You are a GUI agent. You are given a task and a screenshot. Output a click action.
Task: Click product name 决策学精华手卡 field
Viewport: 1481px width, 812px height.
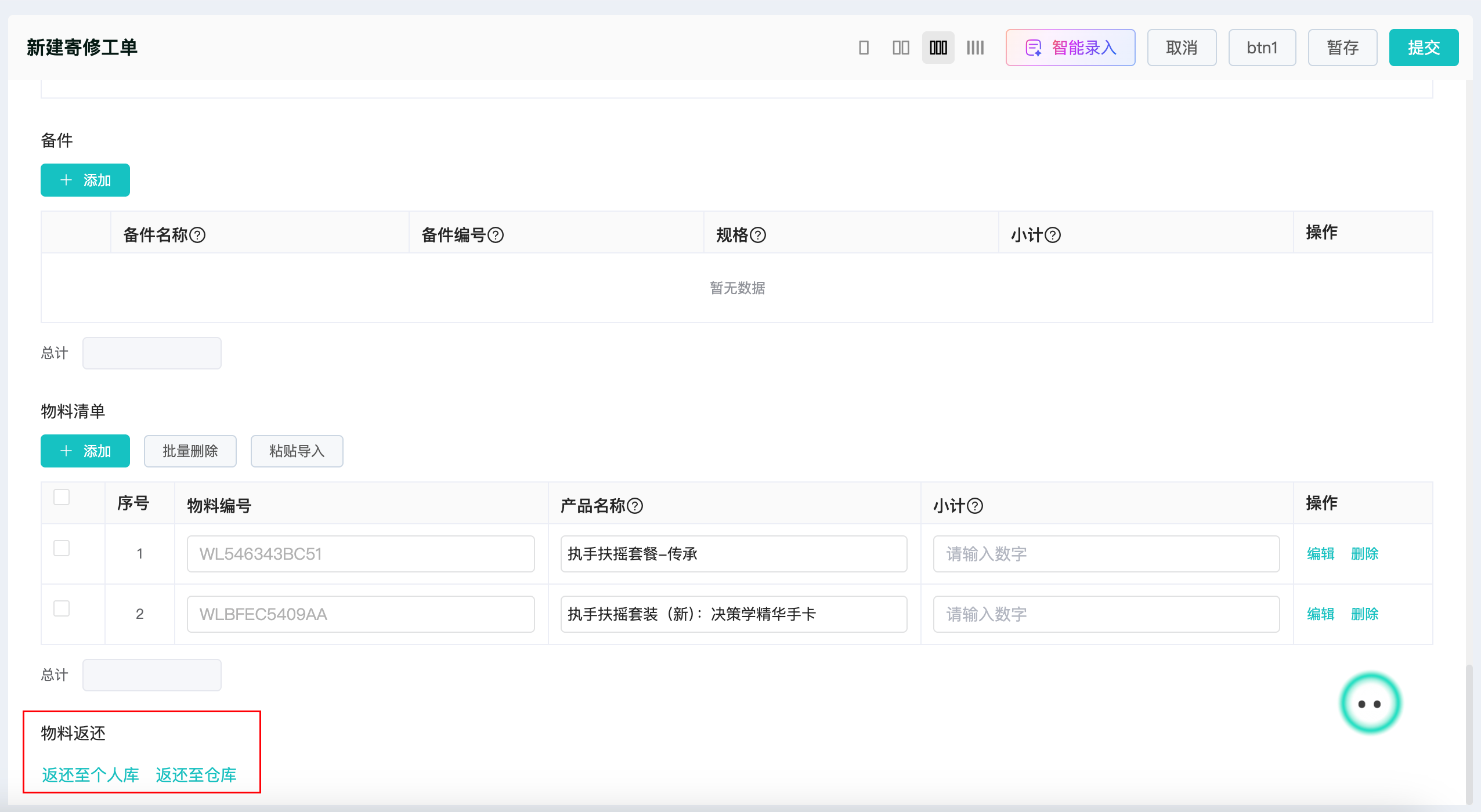pyautogui.click(x=734, y=614)
